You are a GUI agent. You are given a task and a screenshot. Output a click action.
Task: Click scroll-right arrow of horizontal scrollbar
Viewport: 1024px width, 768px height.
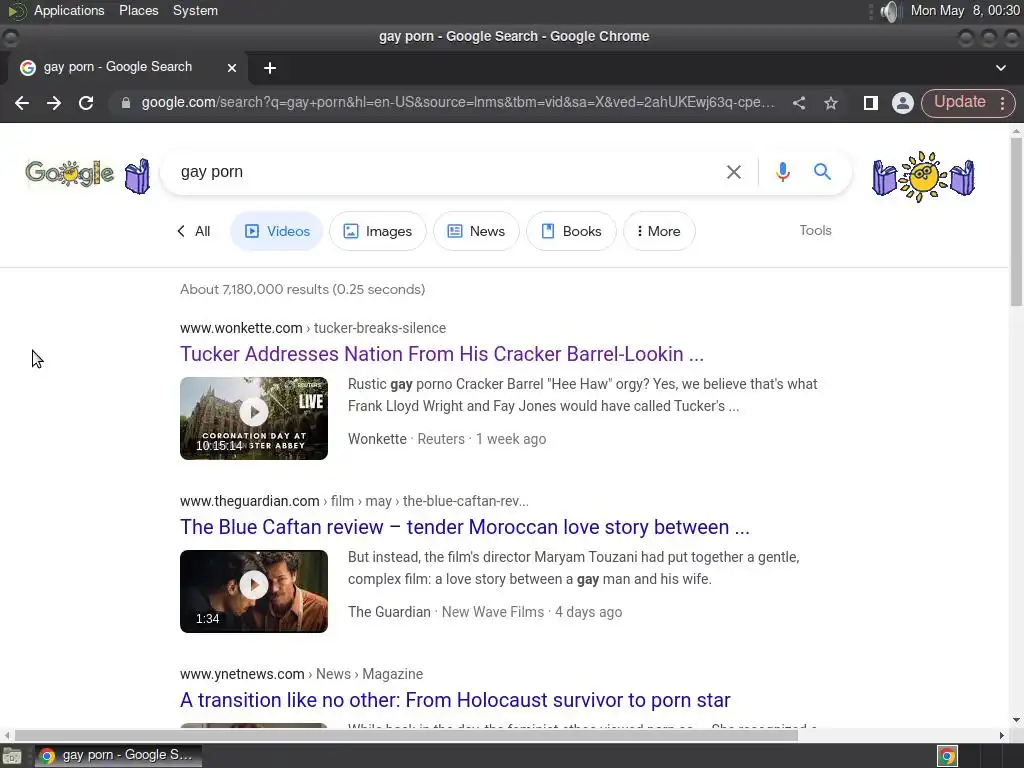[x=1002, y=735]
